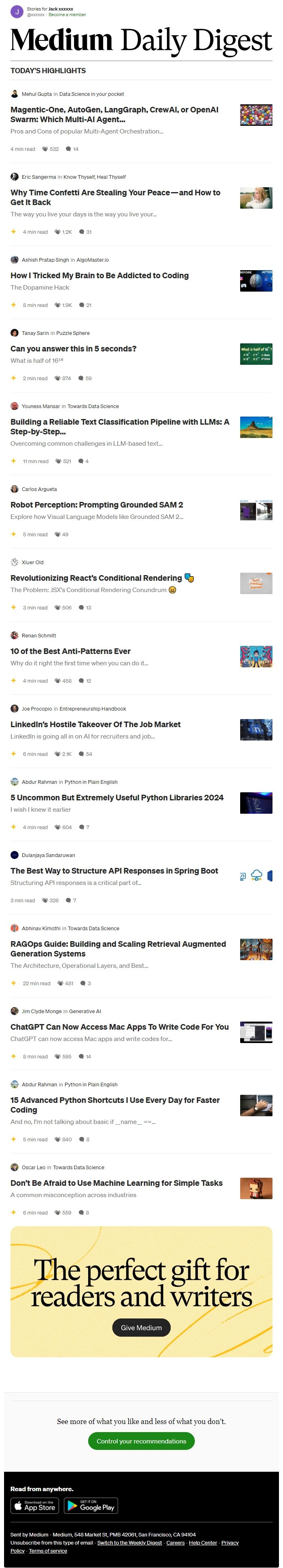Image resolution: width=283 pixels, height=1568 pixels.
Task: Click member star on LinkedIn's Hostile Takeover
Action: point(13,753)
